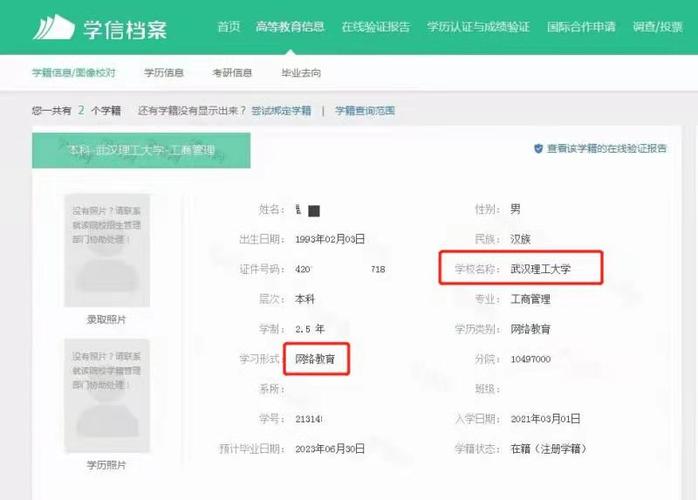Image resolution: width=698 pixels, height=500 pixels.
Task: Switch to the 毕业去向 tab
Action: click(x=301, y=73)
